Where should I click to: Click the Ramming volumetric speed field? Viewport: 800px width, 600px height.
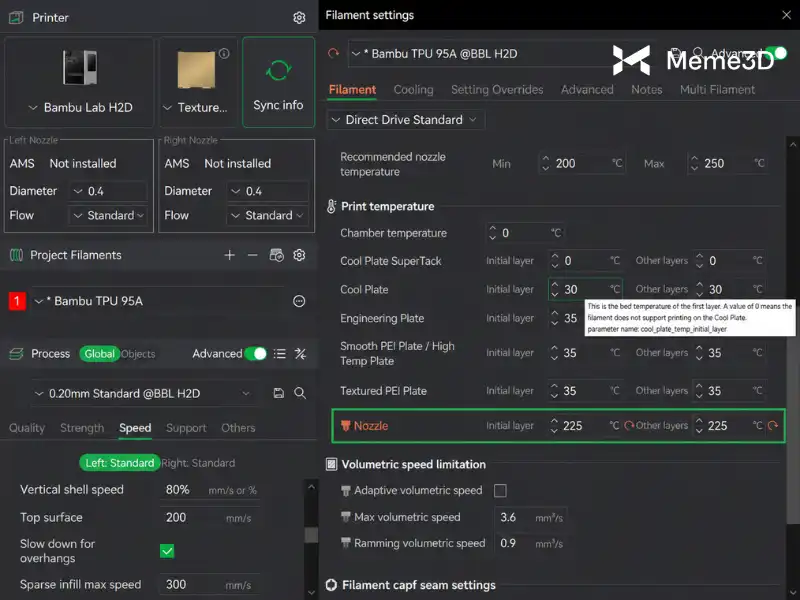[x=531, y=543]
